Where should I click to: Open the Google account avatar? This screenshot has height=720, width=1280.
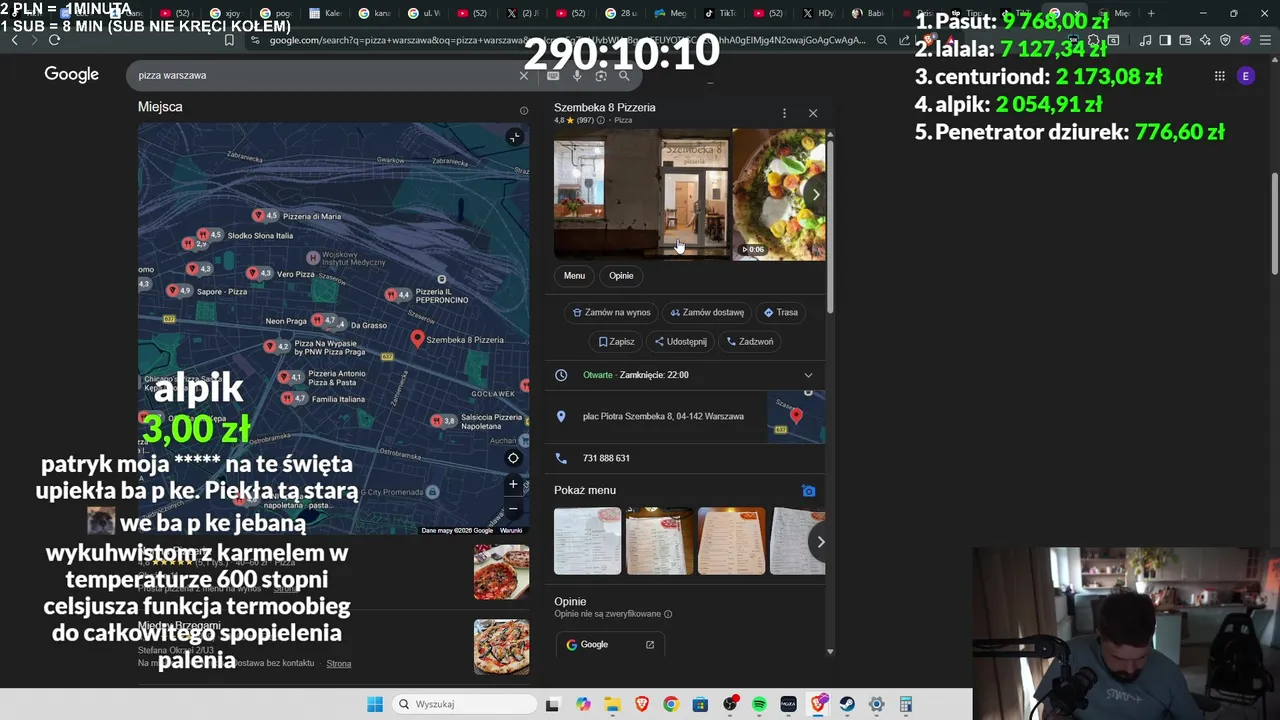[1245, 76]
